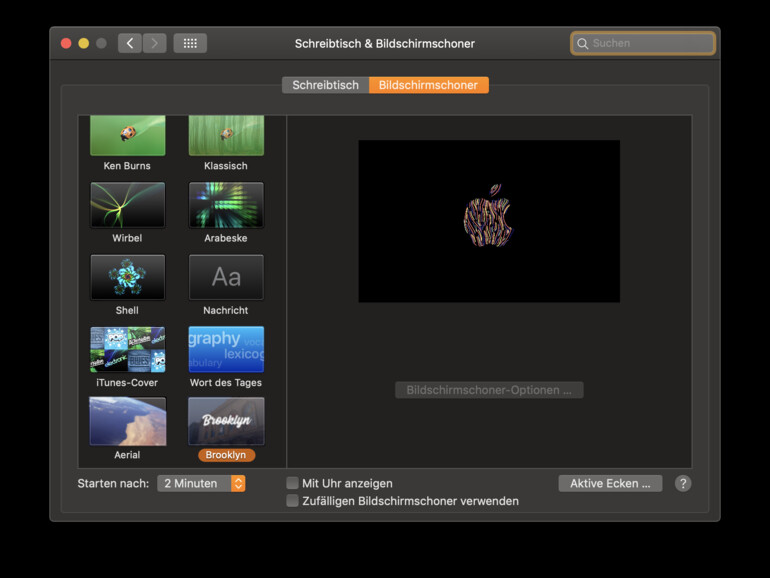This screenshot has width=770, height=578.
Task: Focus the Suchen search field
Action: (x=643, y=43)
